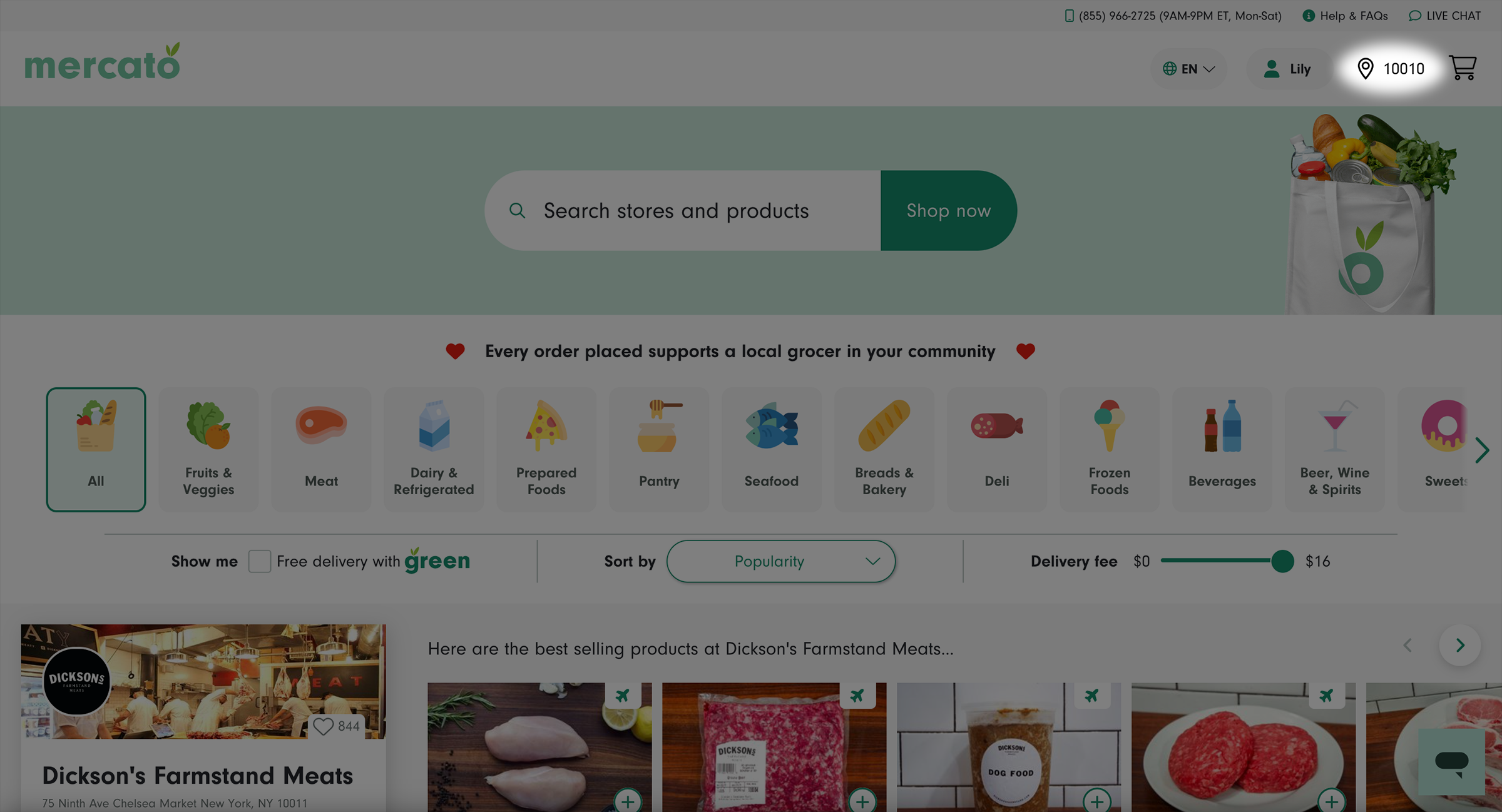This screenshot has height=812, width=1502.
Task: Expand the Sort by Popularity dropdown
Action: pos(780,561)
